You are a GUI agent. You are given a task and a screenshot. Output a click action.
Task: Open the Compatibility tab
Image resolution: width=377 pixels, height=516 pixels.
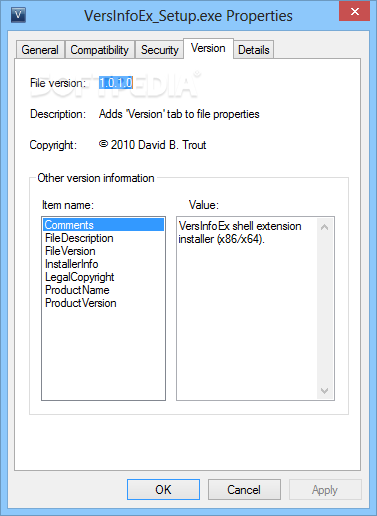(100, 50)
